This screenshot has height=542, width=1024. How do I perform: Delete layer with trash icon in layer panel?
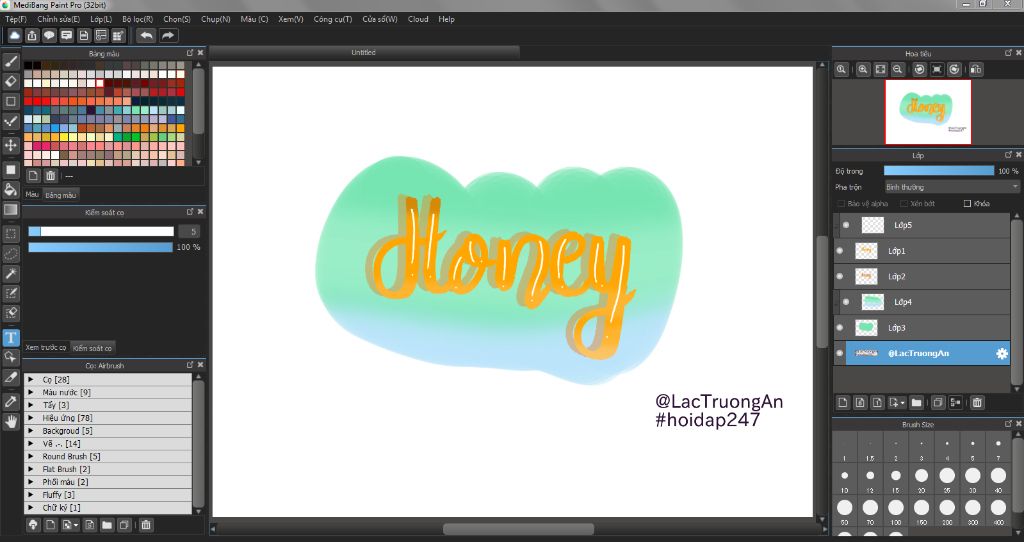pyautogui.click(x=977, y=402)
